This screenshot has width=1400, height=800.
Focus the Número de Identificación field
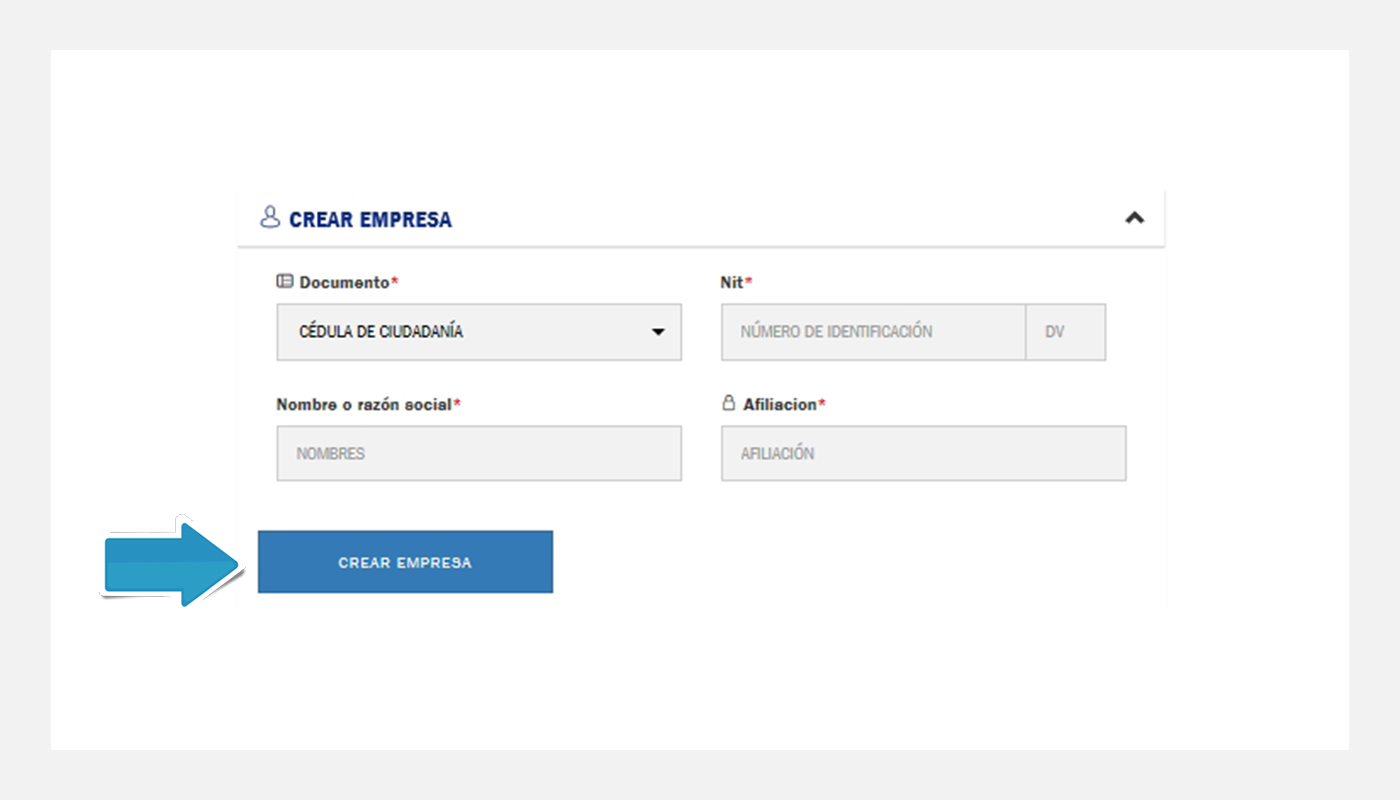874,332
